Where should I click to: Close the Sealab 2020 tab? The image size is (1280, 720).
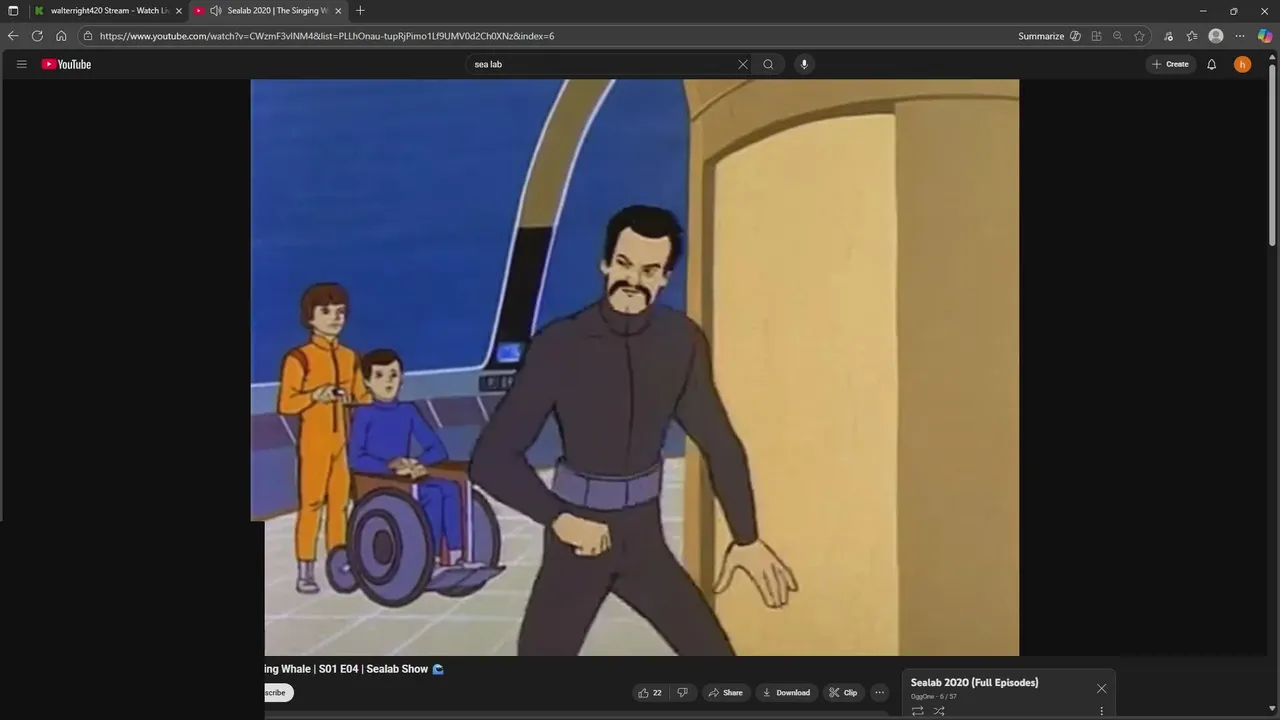[338, 11]
